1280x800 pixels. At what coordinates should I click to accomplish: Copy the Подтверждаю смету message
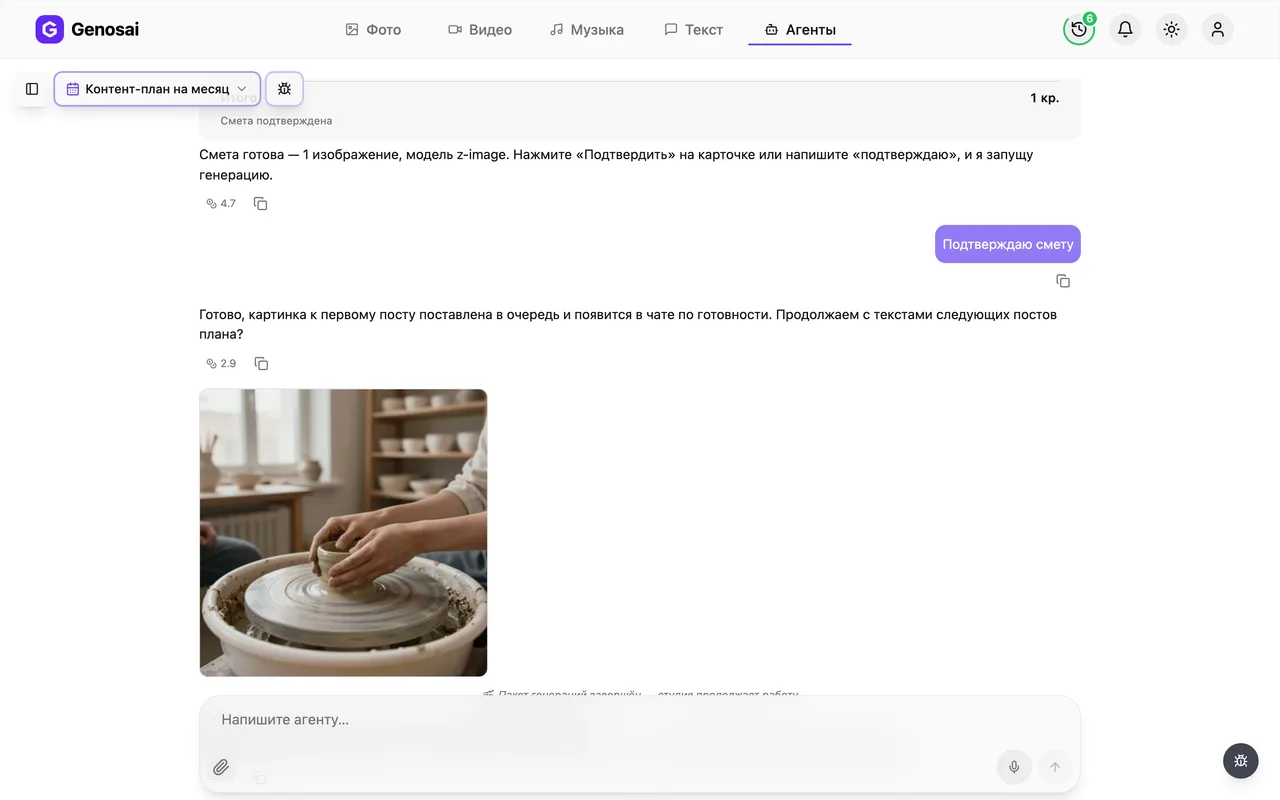click(1063, 282)
